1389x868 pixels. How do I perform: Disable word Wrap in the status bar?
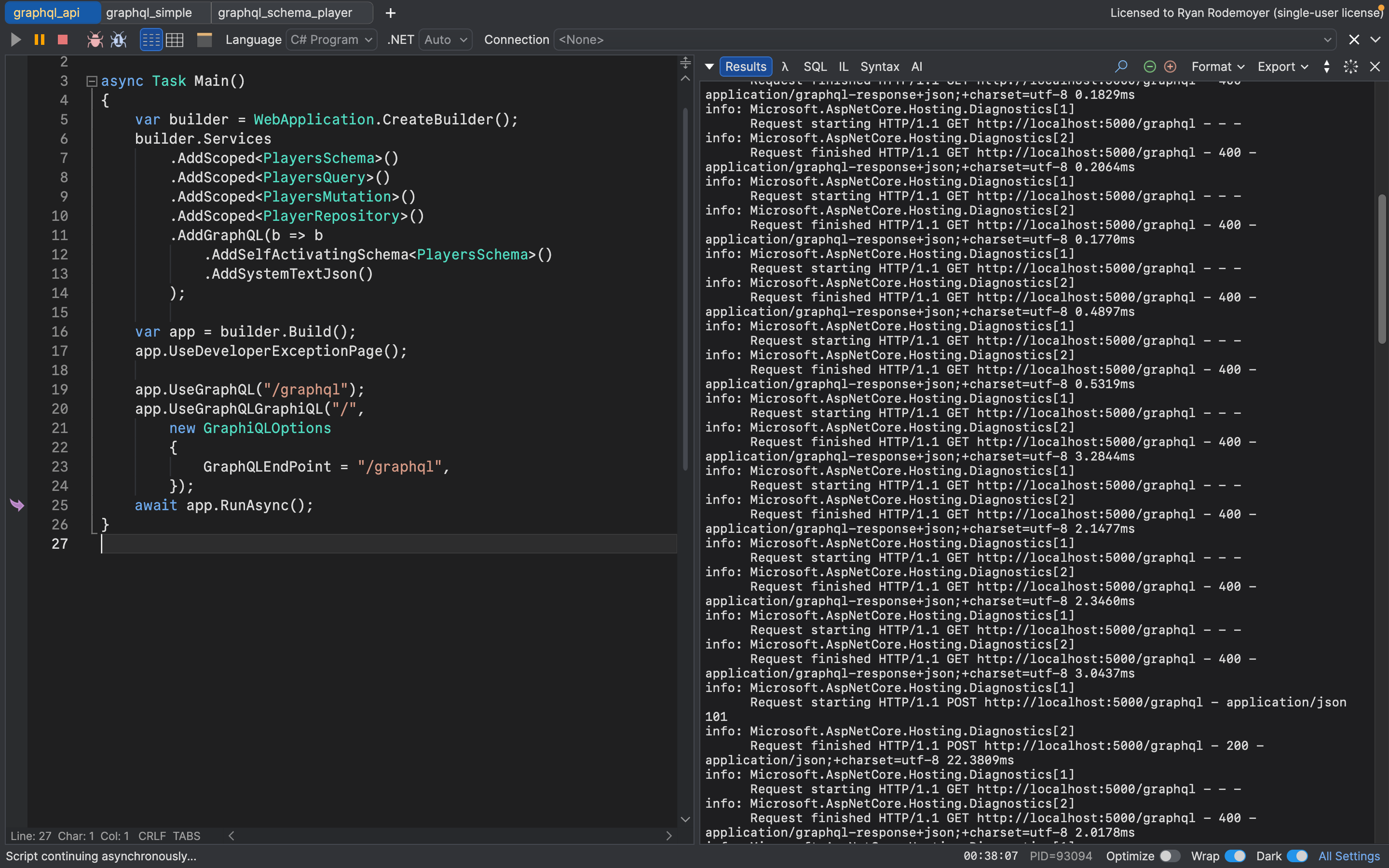1235,855
